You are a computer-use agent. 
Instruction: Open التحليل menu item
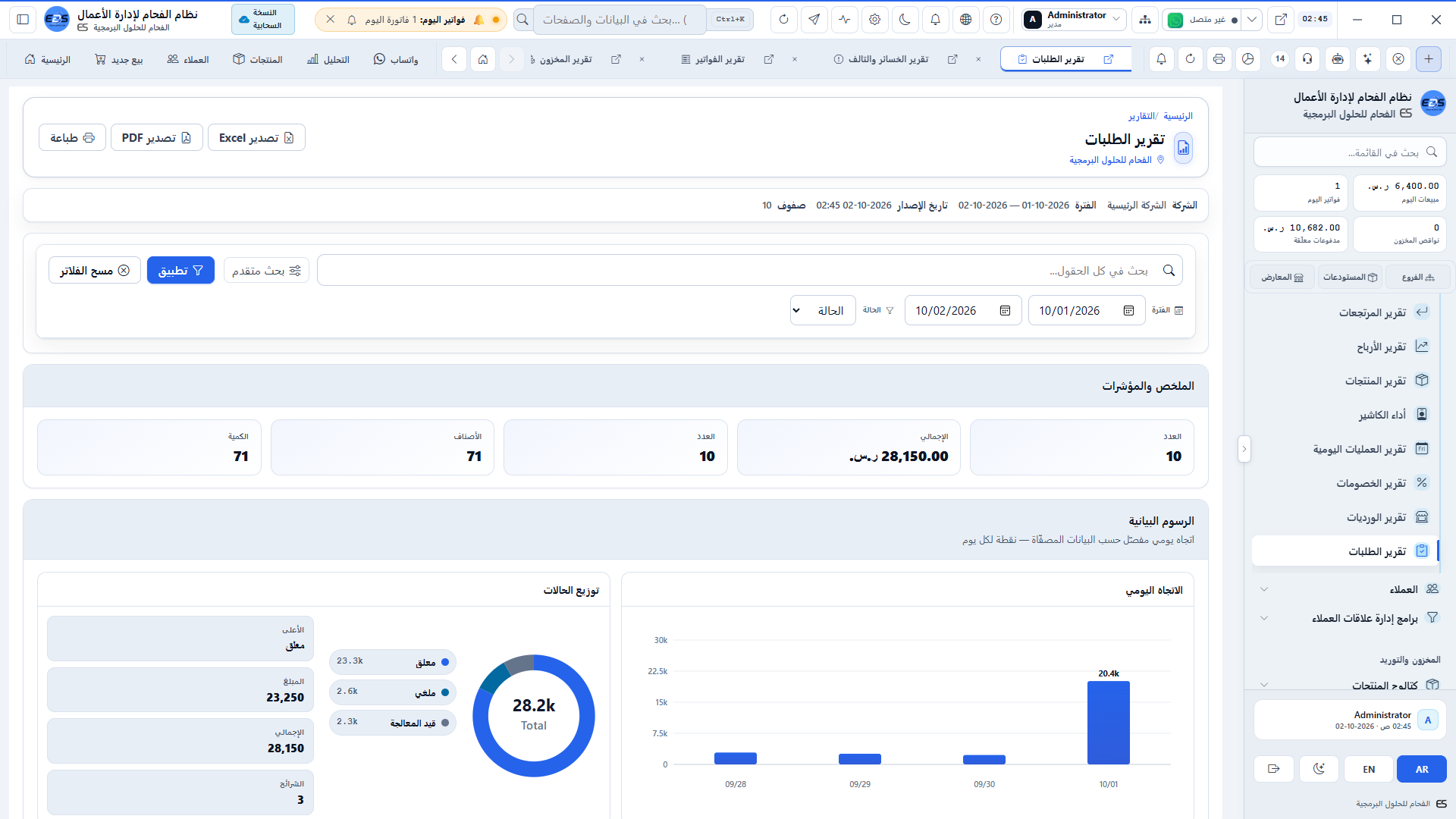click(328, 59)
